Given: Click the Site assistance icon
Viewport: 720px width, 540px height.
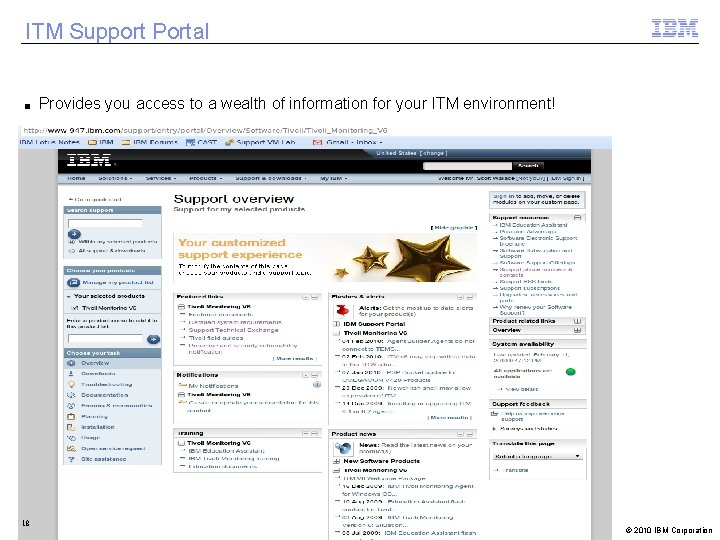Looking at the screenshot, I should pyautogui.click(x=71, y=459).
